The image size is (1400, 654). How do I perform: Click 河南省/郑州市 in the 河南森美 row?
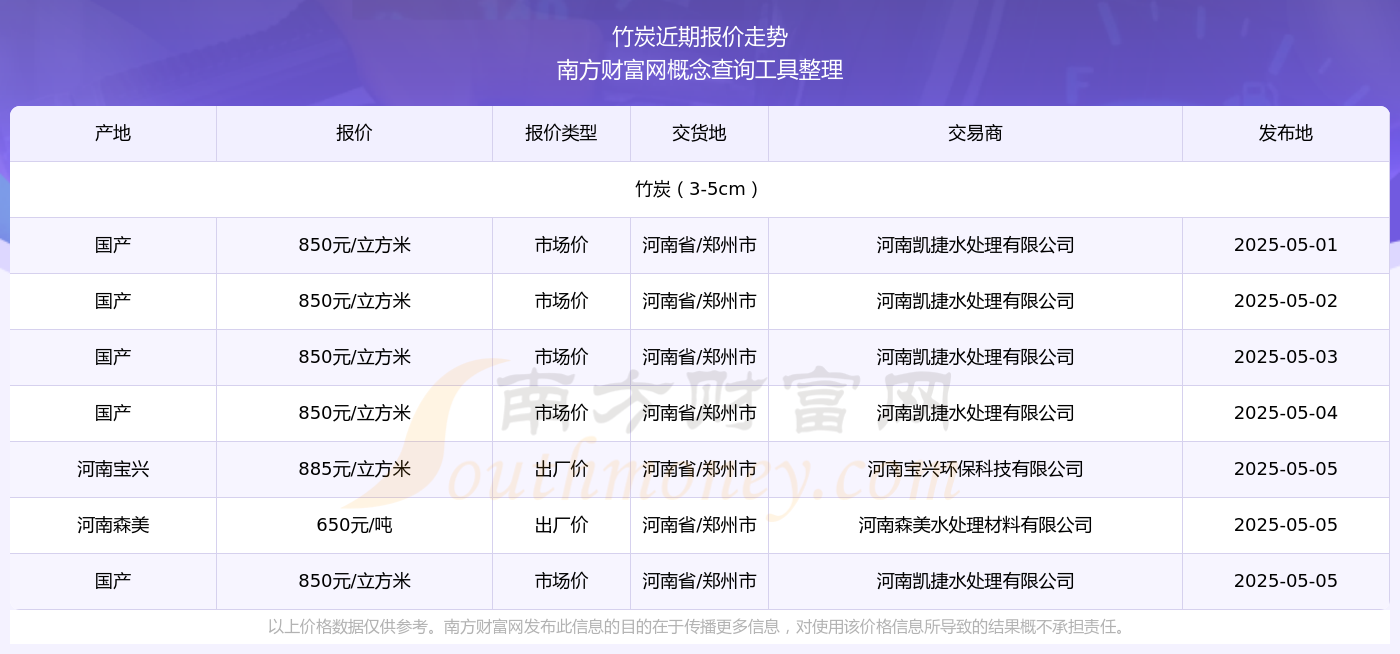click(699, 525)
